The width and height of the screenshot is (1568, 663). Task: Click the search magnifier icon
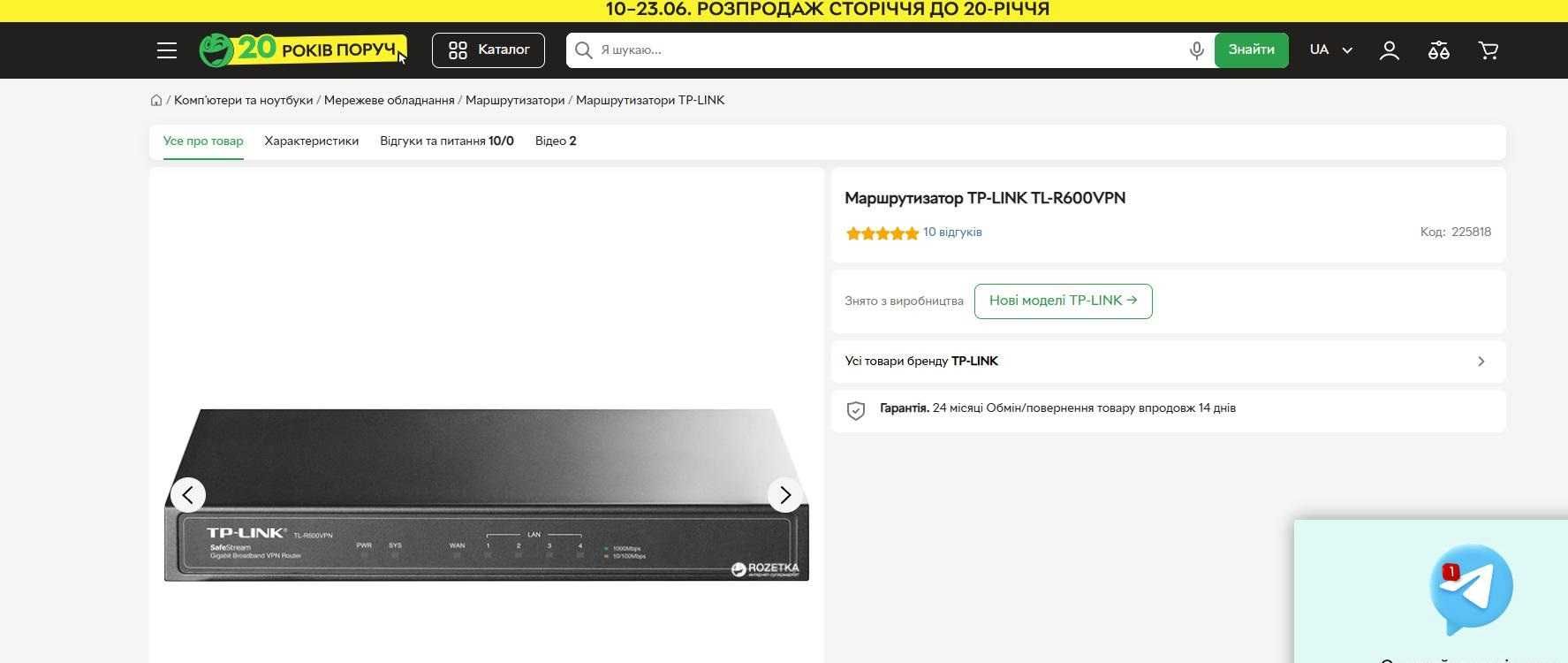[x=583, y=50]
